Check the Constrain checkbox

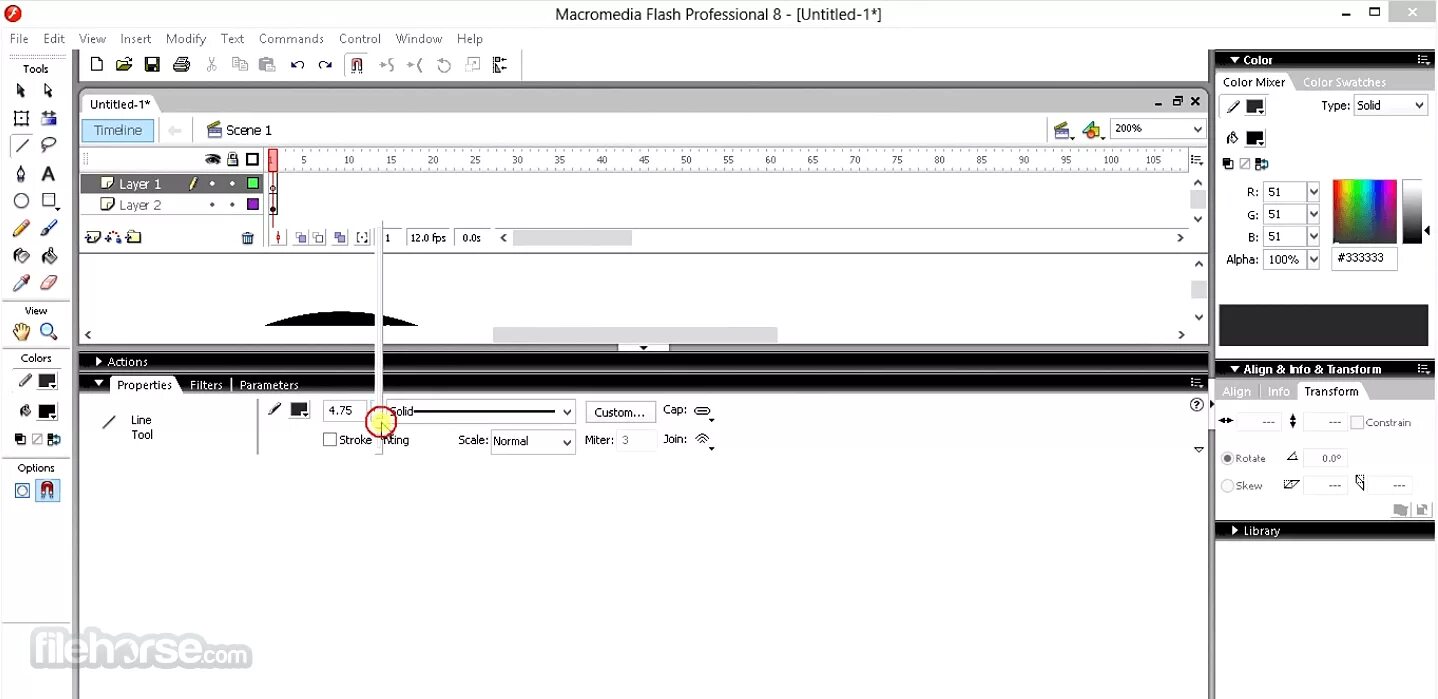tap(1357, 423)
